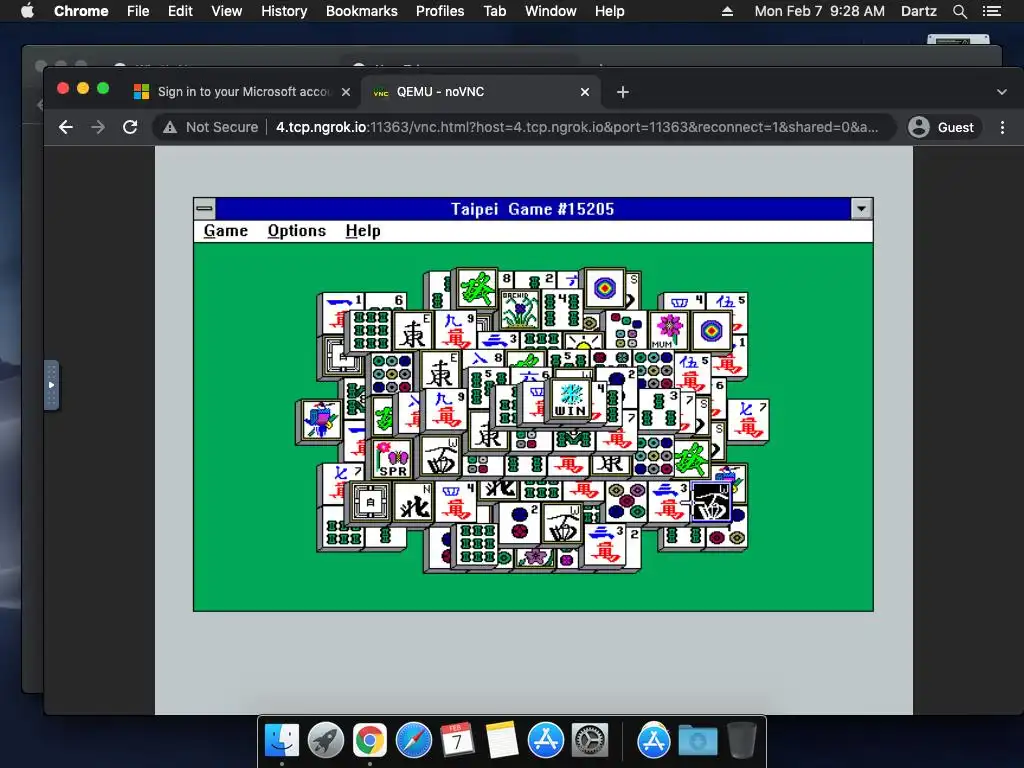1024x768 pixels.
Task: Open Finder from the Dock
Action: [281, 741]
